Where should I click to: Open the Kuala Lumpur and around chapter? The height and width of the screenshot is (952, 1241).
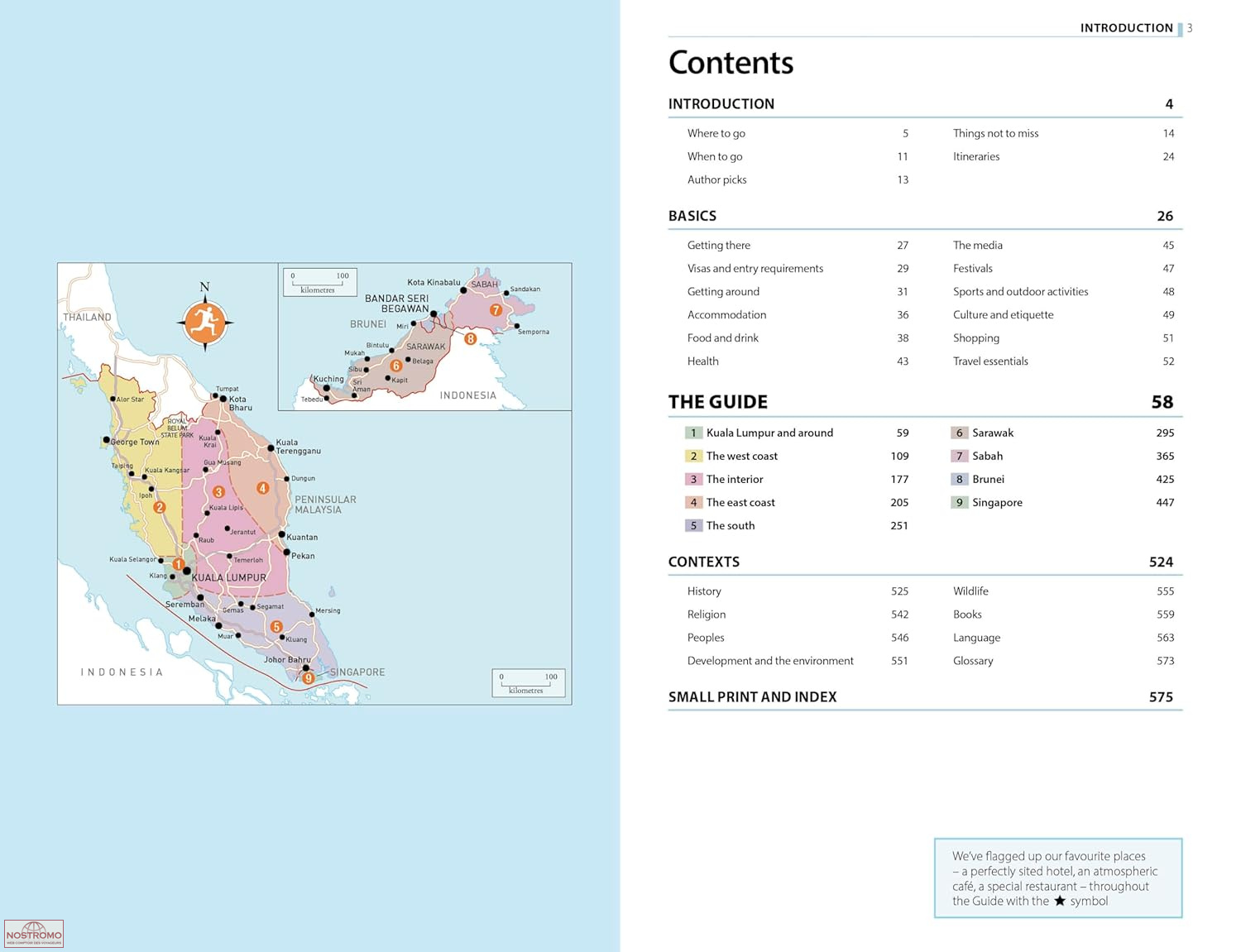[769, 433]
